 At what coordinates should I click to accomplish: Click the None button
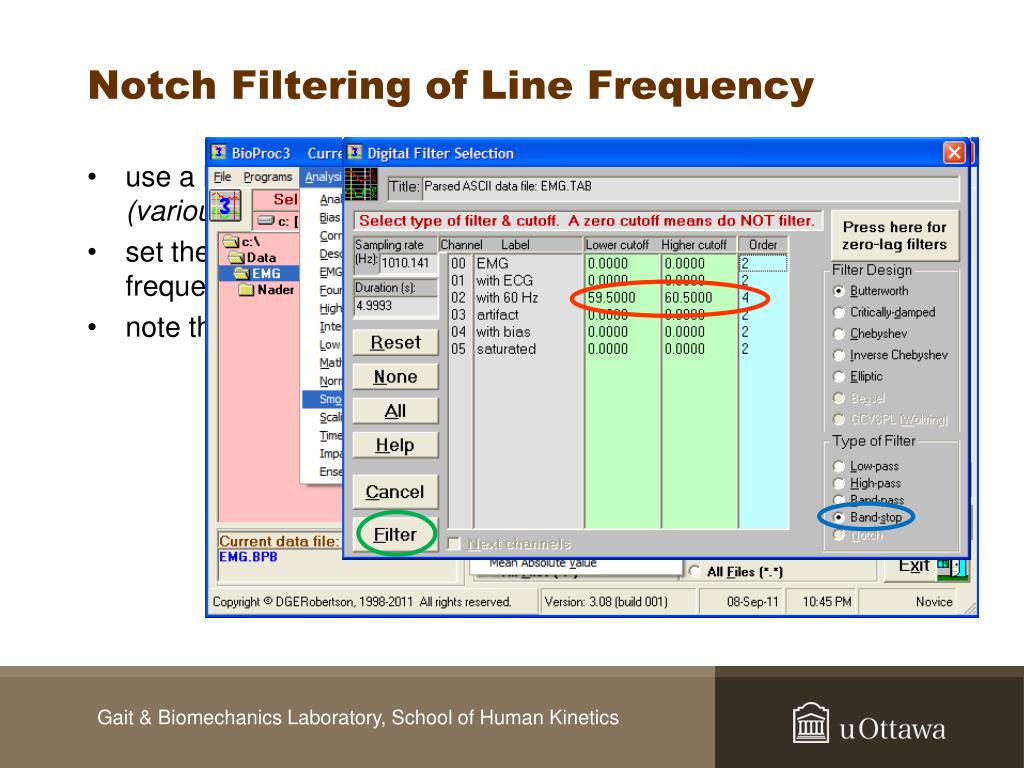[x=395, y=377]
